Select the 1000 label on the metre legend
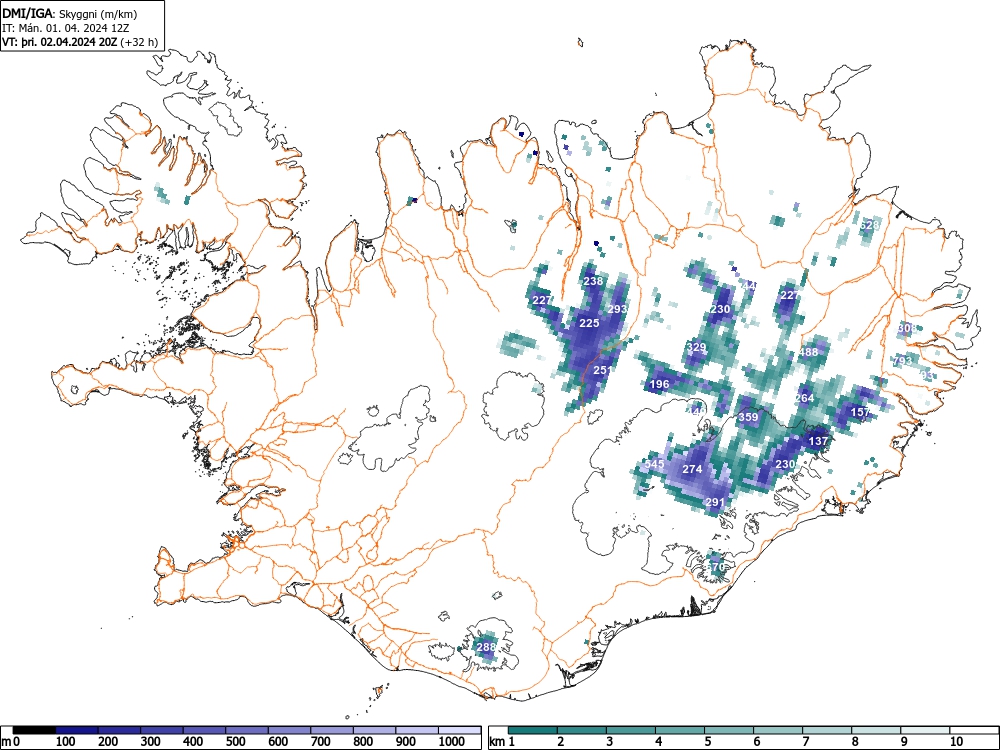 point(452,742)
